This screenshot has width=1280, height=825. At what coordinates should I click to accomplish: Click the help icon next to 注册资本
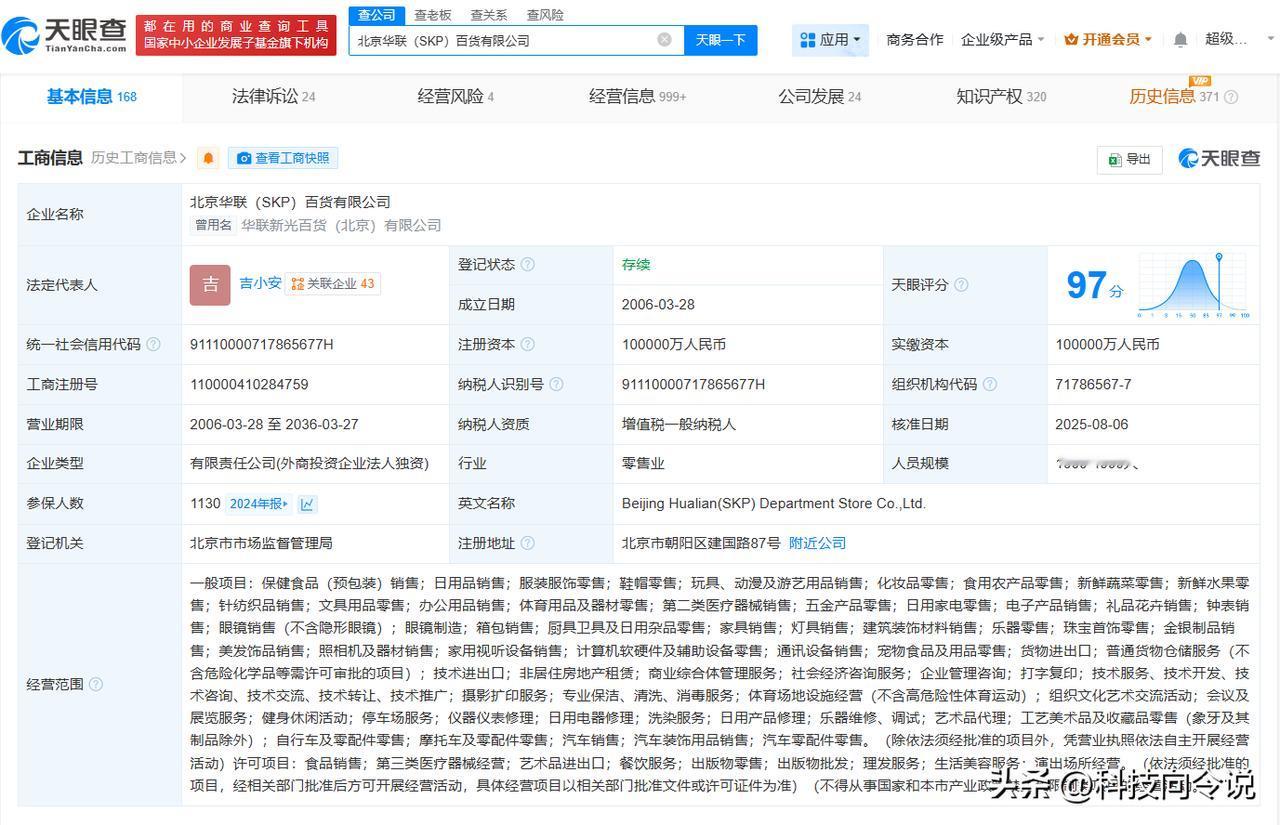[527, 344]
